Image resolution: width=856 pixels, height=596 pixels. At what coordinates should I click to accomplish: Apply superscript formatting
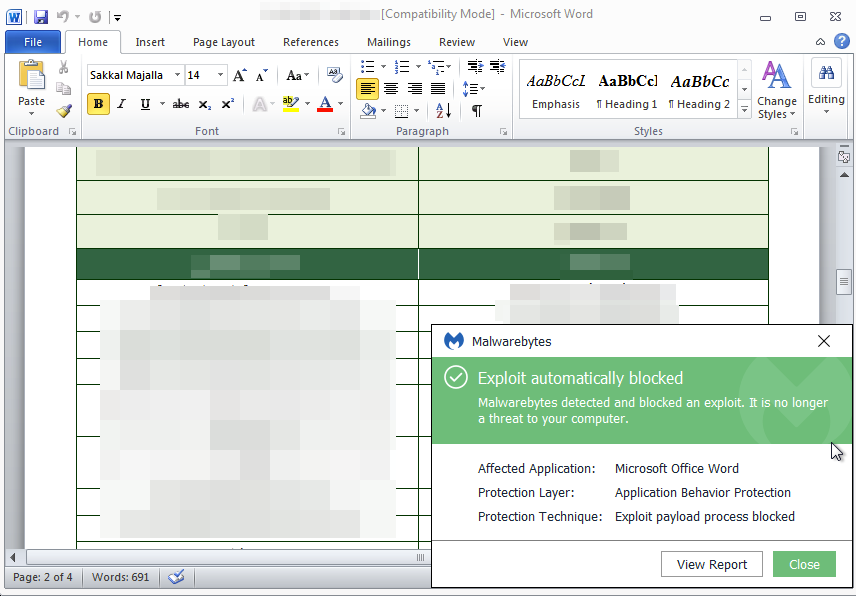point(228,104)
